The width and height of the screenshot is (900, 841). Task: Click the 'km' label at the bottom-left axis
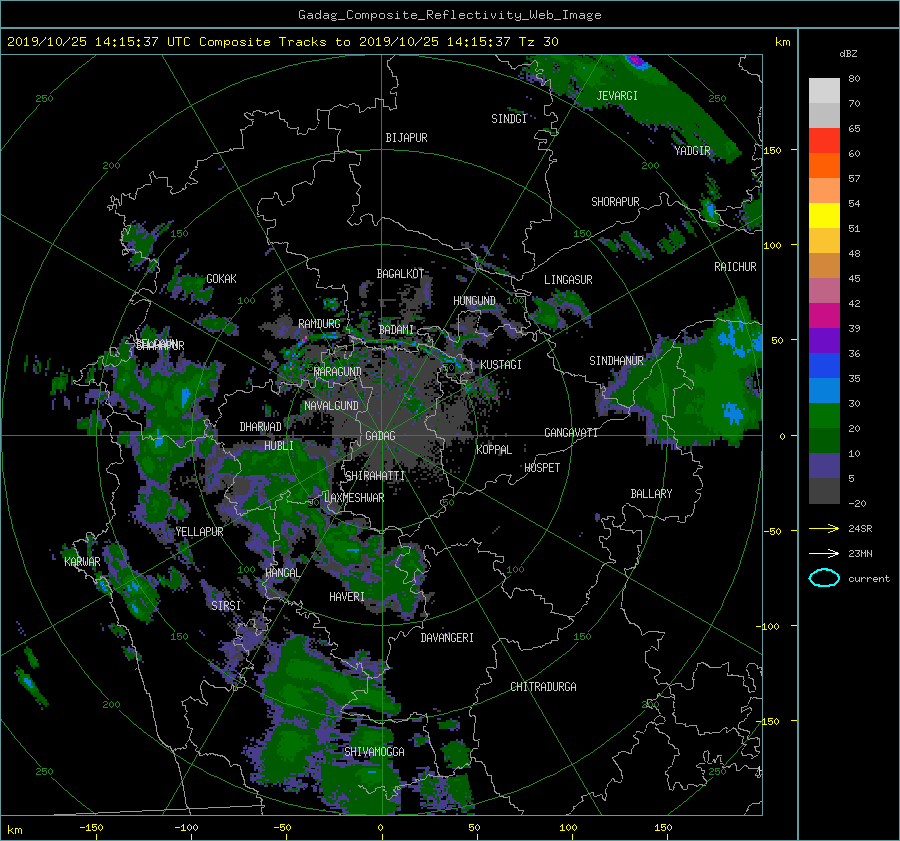[x=14, y=830]
